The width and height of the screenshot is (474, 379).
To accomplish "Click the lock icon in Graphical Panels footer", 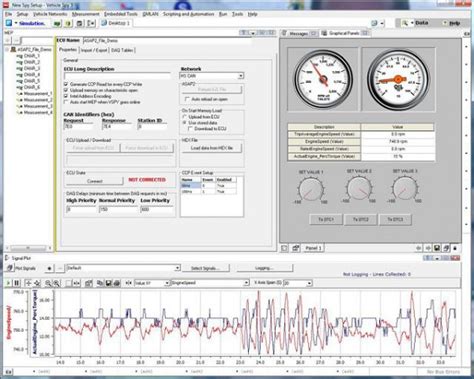I will 455,248.
